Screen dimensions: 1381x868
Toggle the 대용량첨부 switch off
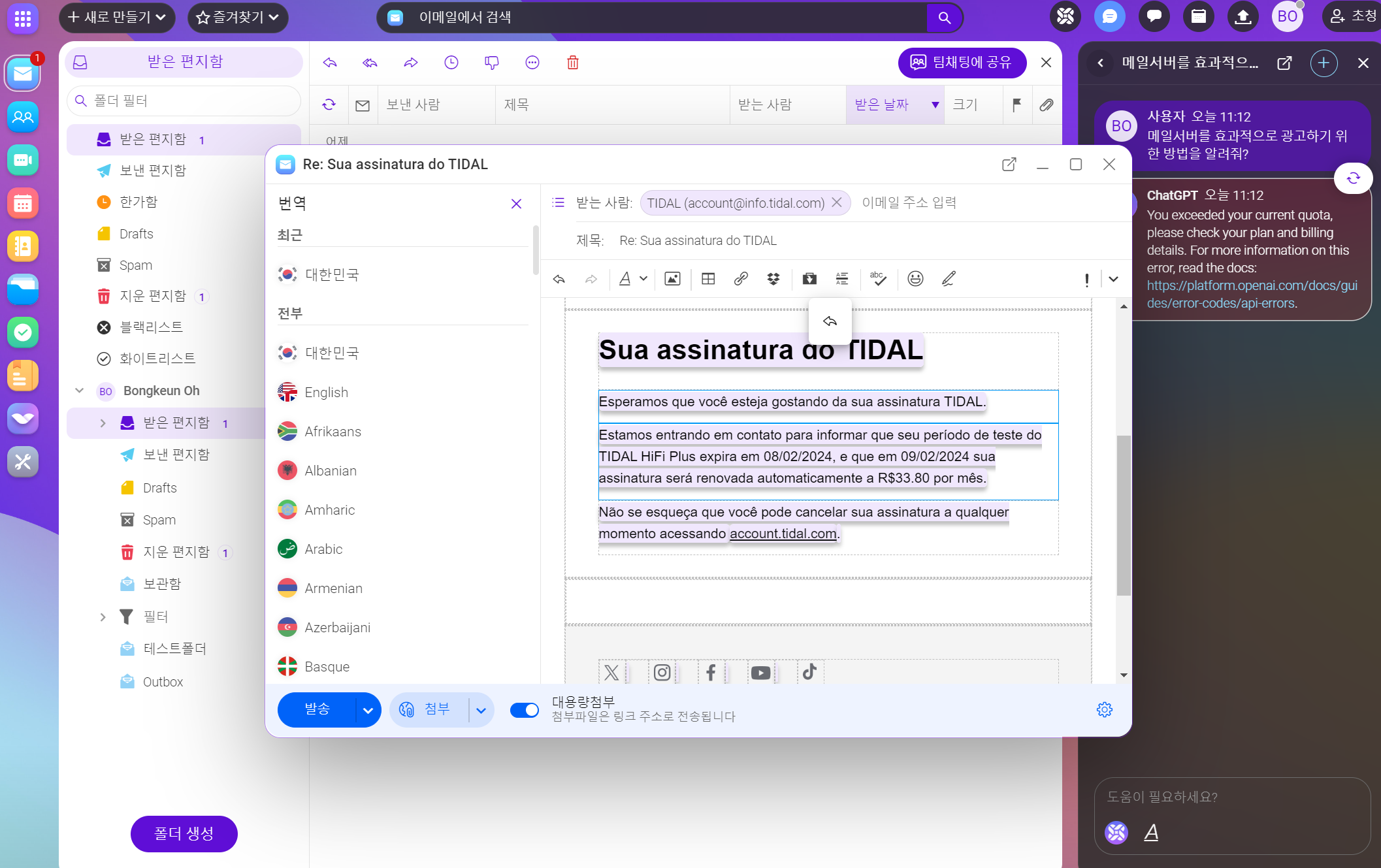point(524,710)
